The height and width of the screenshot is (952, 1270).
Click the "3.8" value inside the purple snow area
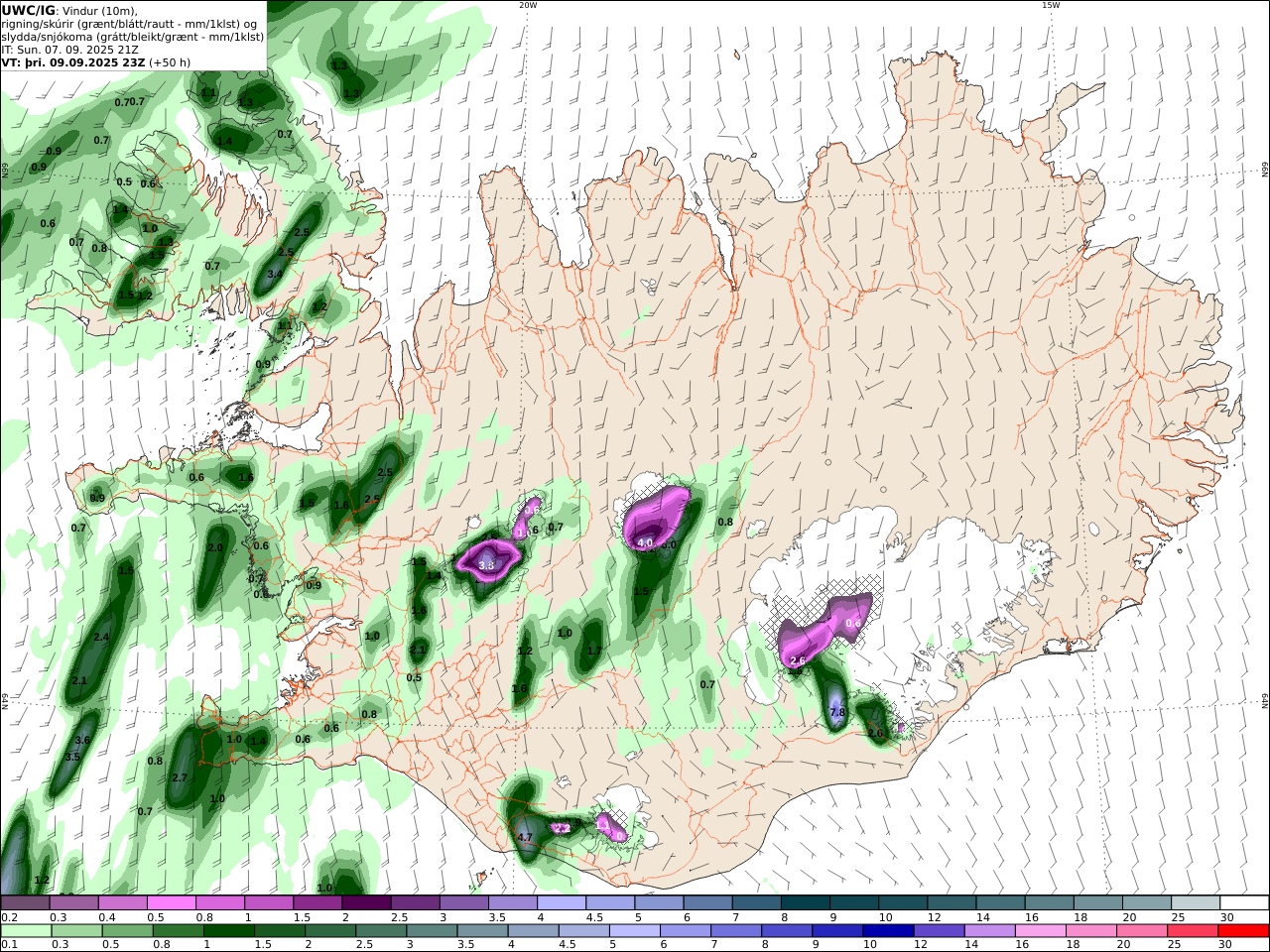pos(486,564)
